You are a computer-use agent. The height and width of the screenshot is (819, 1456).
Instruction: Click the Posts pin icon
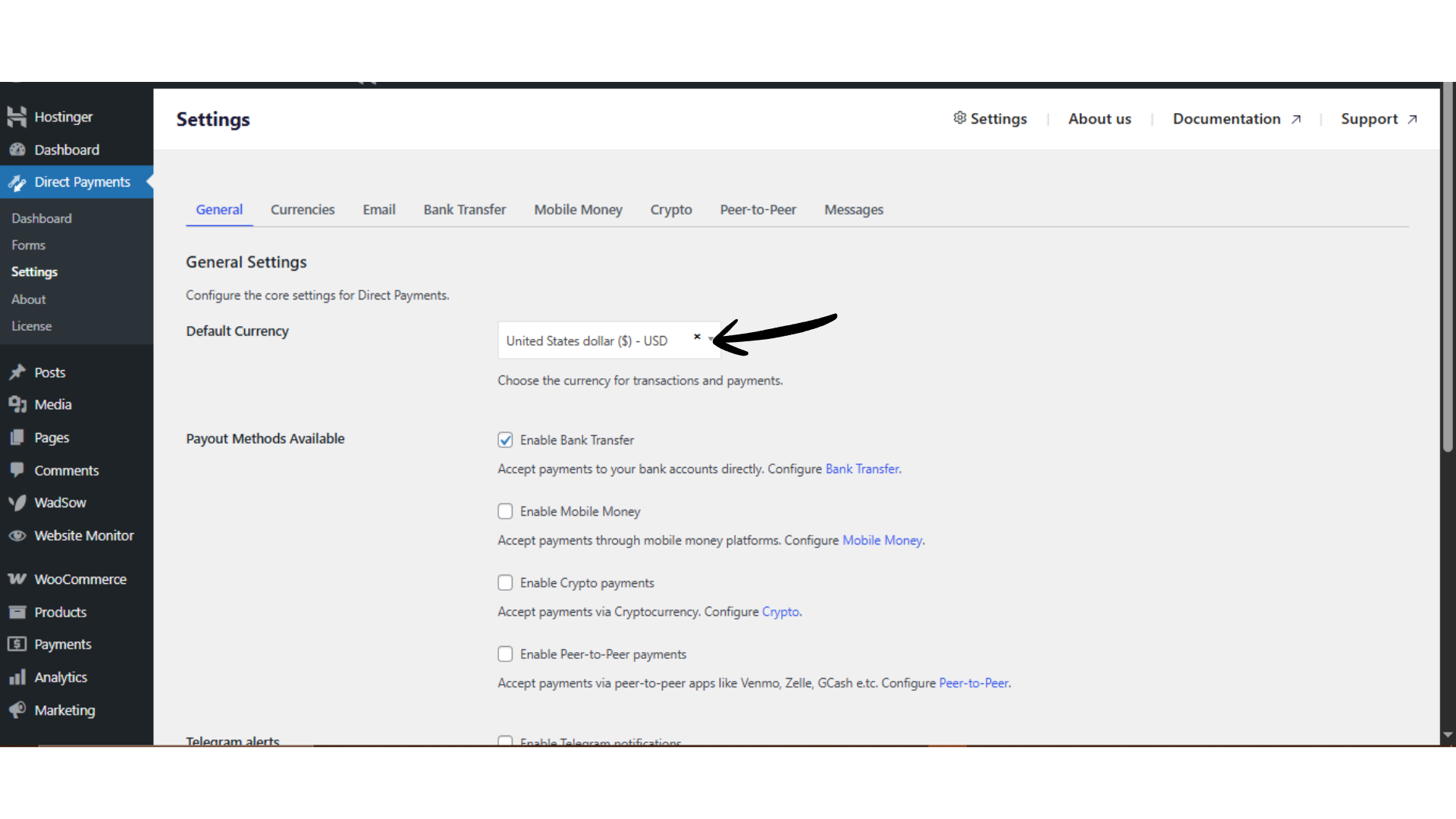click(x=17, y=372)
